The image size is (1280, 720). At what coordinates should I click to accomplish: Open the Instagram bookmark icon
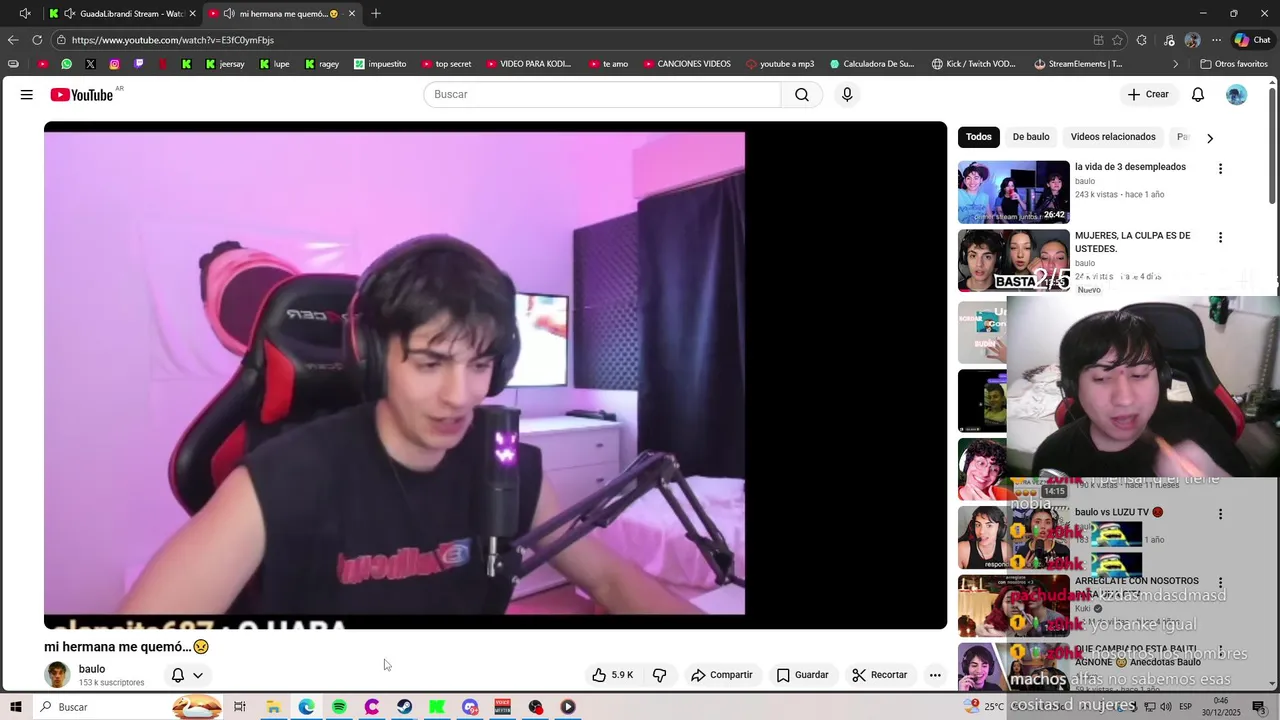[114, 64]
